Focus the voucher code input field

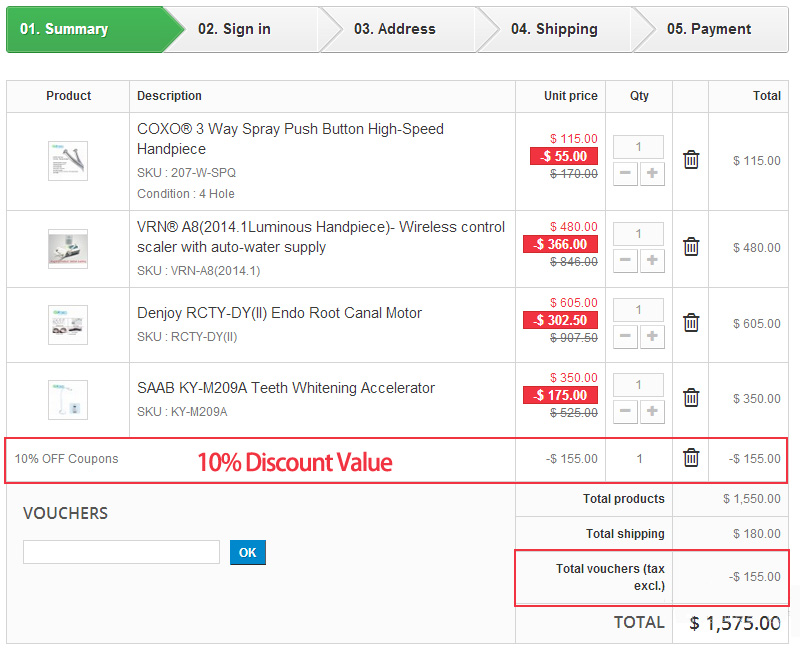click(x=121, y=552)
